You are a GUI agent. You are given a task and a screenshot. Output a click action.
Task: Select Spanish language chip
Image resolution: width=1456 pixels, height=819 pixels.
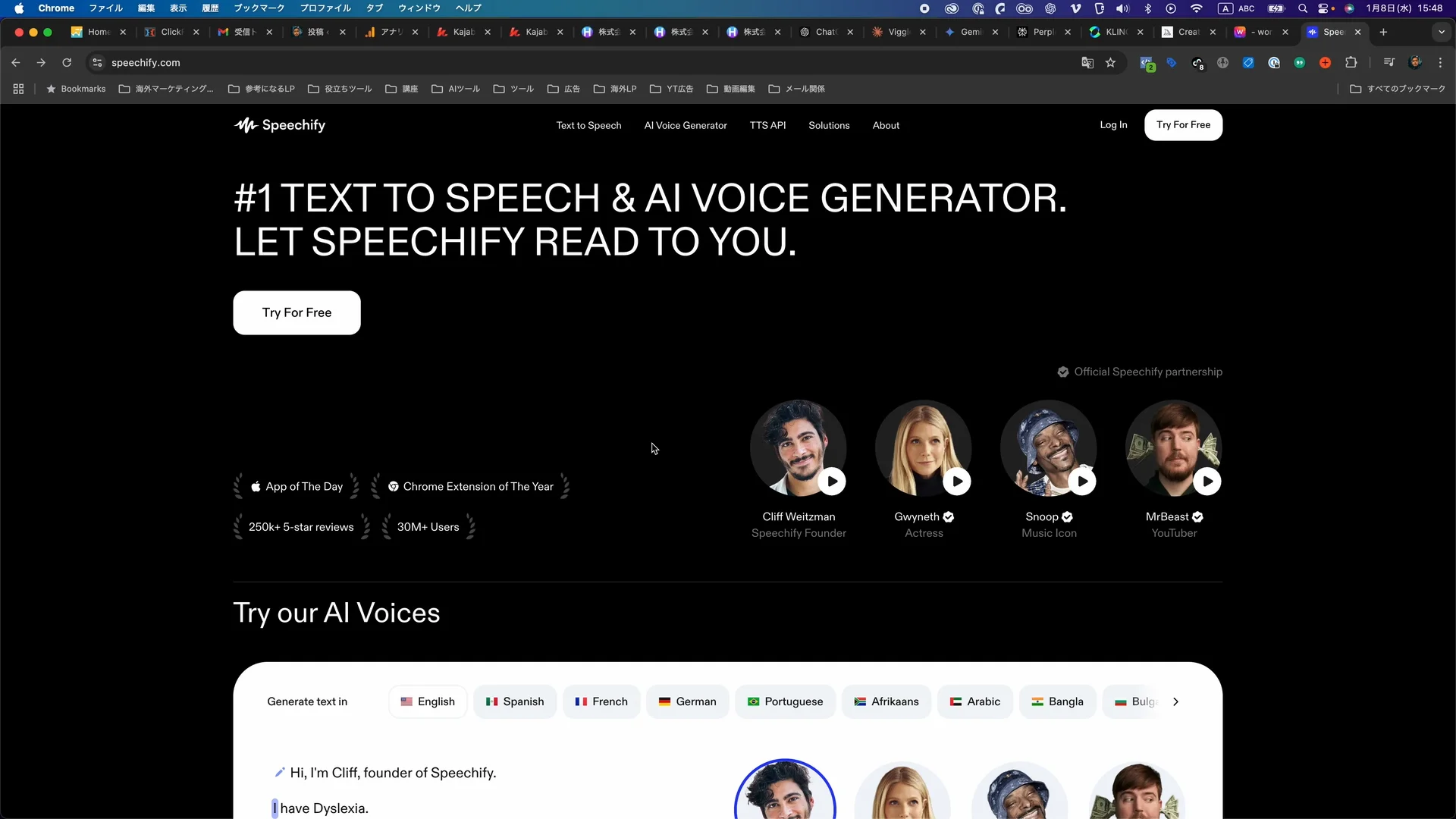(515, 701)
